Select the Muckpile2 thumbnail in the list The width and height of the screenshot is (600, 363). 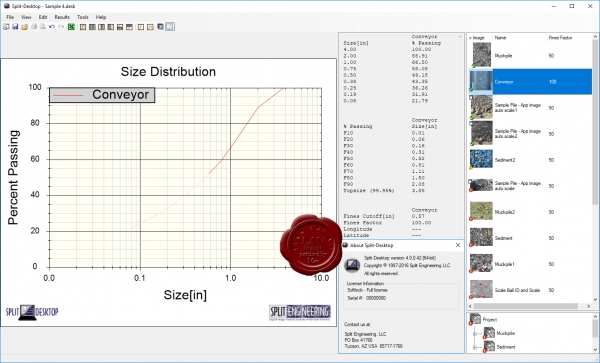(481, 212)
